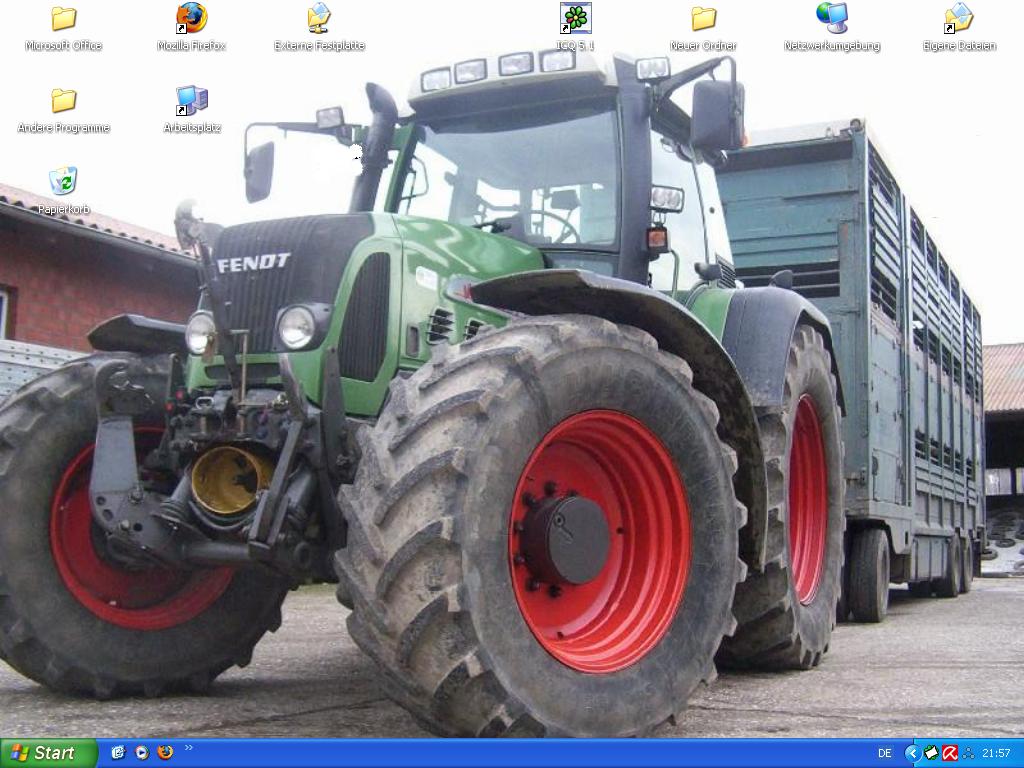Open the DE language bar selector
This screenshot has width=1024, height=768.
point(884,753)
